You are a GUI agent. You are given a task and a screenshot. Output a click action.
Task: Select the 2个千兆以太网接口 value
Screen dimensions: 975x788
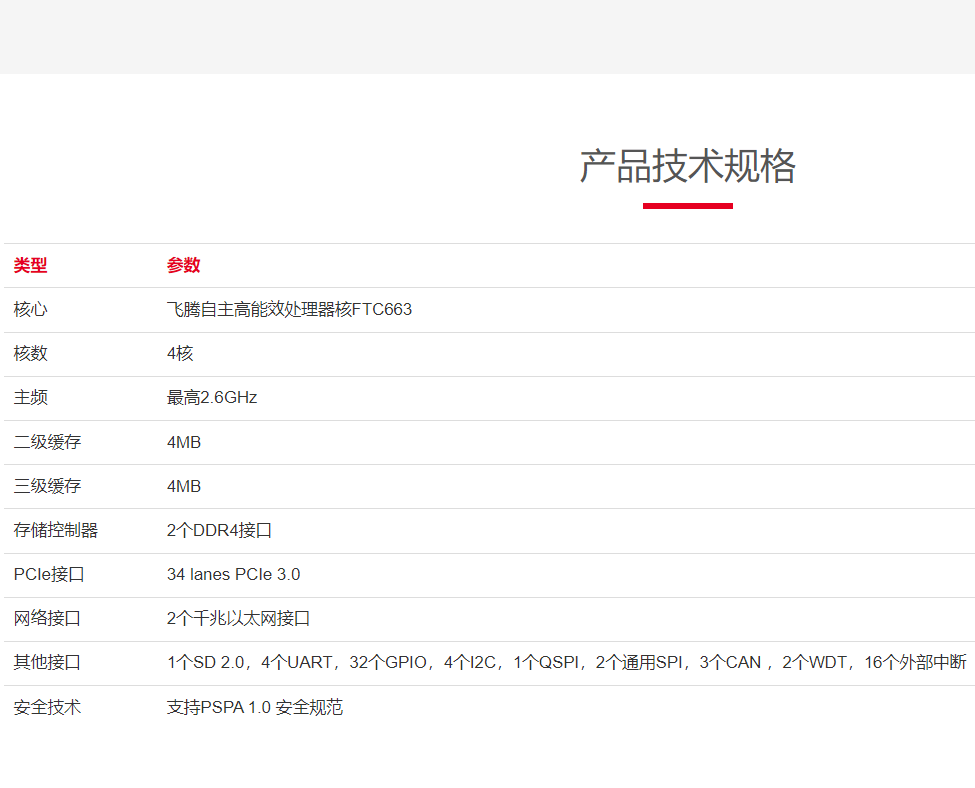[238, 618]
